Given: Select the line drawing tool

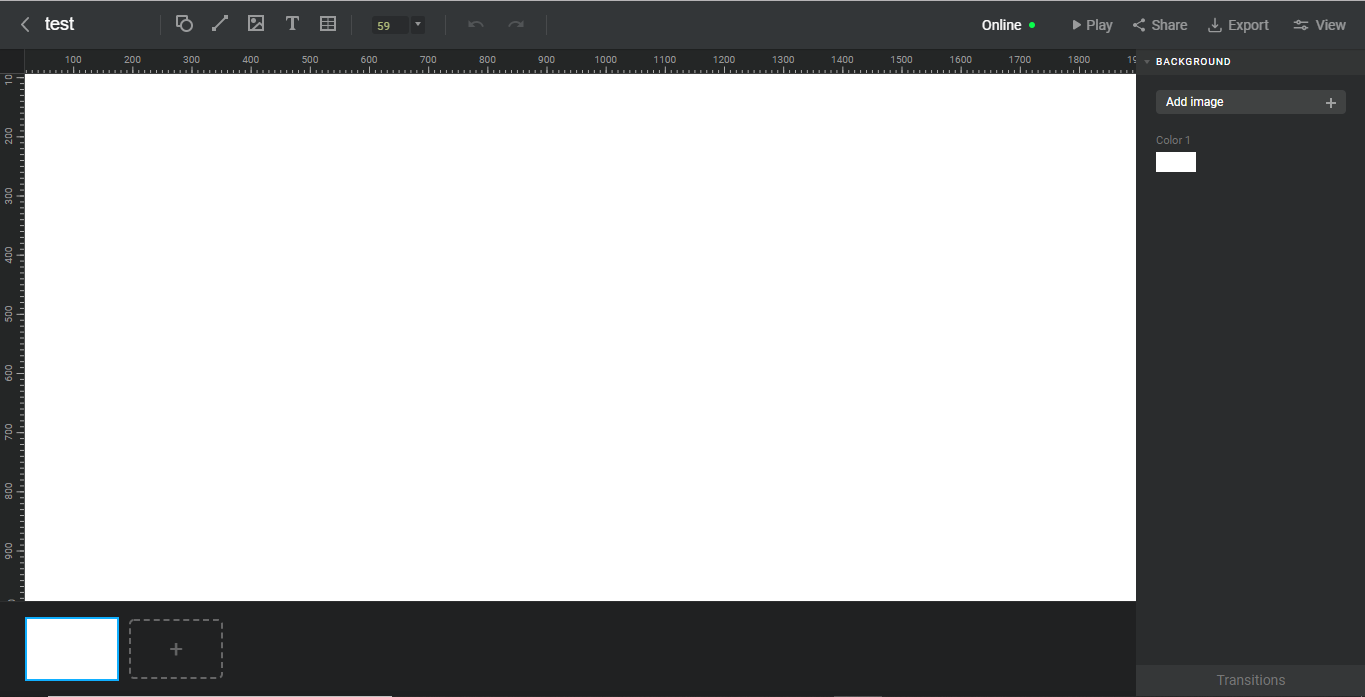Looking at the screenshot, I should pos(220,24).
